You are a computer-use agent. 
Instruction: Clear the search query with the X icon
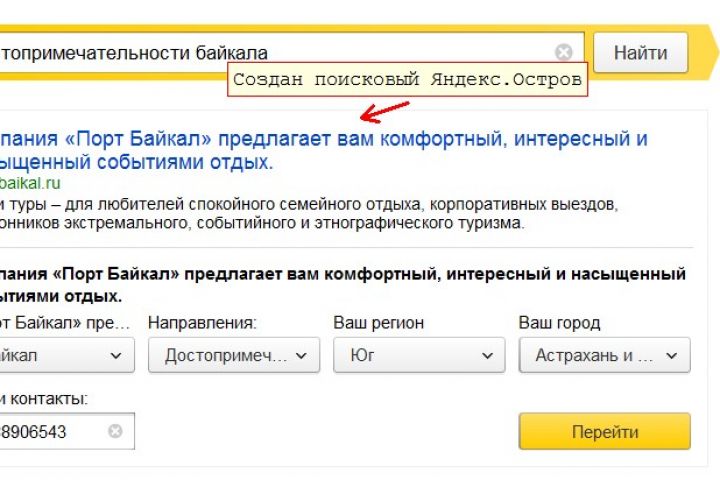pyautogui.click(x=564, y=52)
